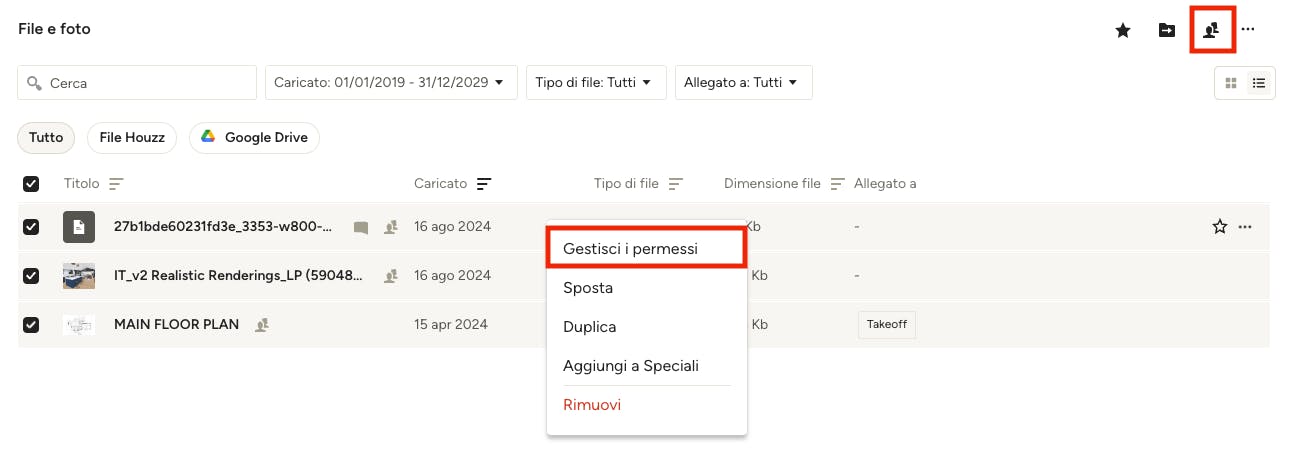Uncheck the IT_v2 Realistic Renderings file
The image size is (1293, 462).
pyautogui.click(x=31, y=275)
